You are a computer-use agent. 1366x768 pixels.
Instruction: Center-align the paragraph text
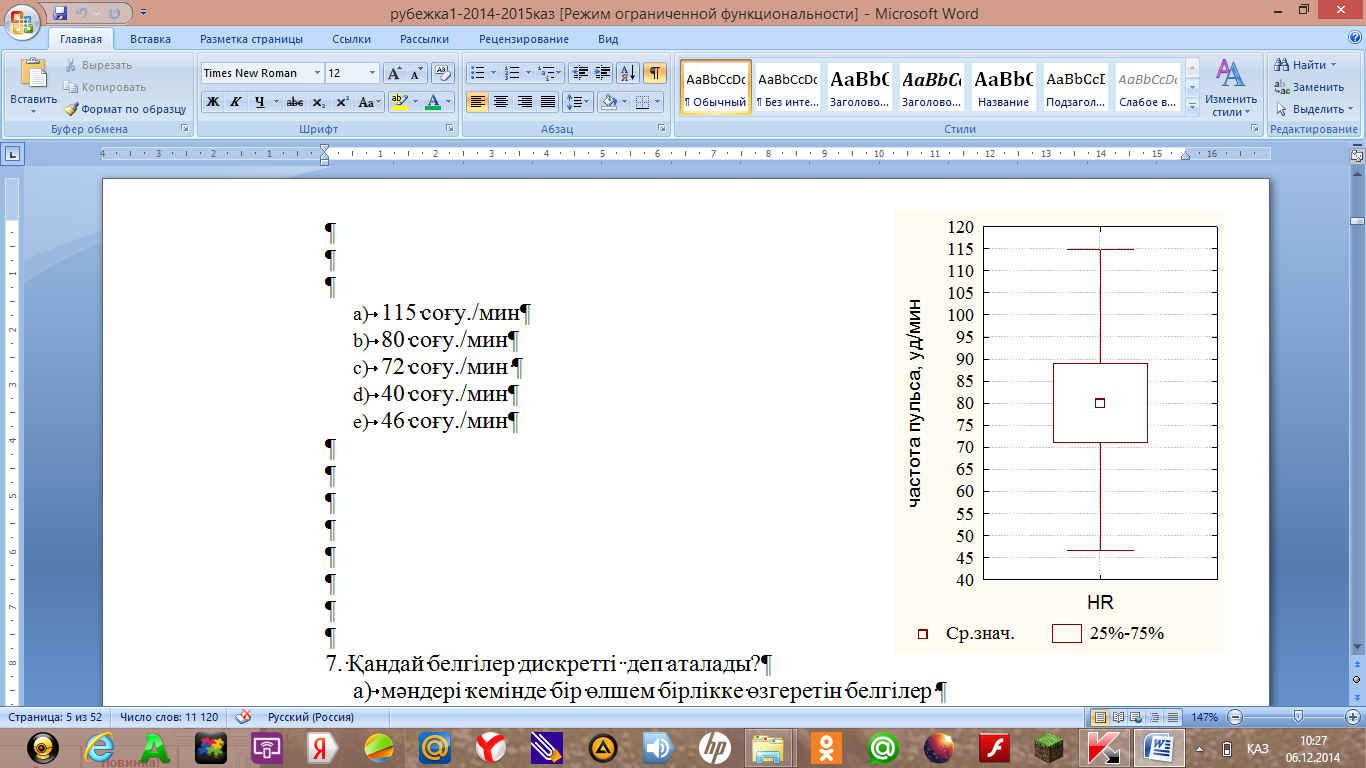point(501,102)
